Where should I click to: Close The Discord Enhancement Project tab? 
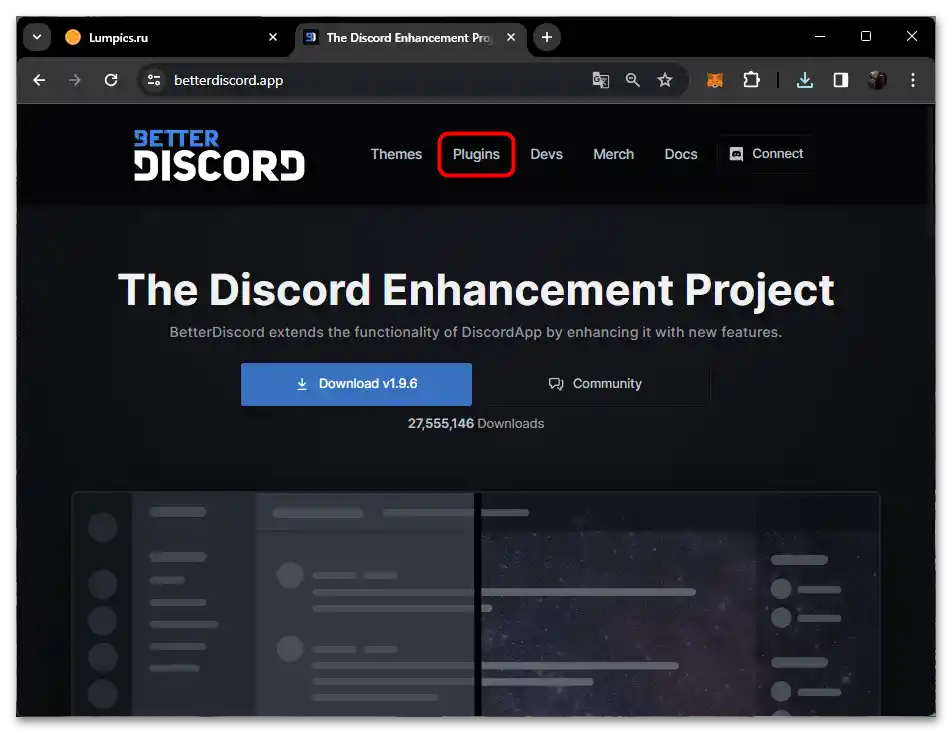coord(511,37)
